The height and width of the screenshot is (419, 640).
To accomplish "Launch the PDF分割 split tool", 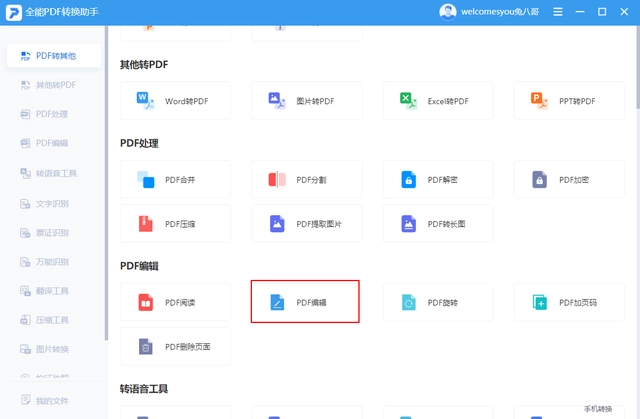I will pos(307,180).
